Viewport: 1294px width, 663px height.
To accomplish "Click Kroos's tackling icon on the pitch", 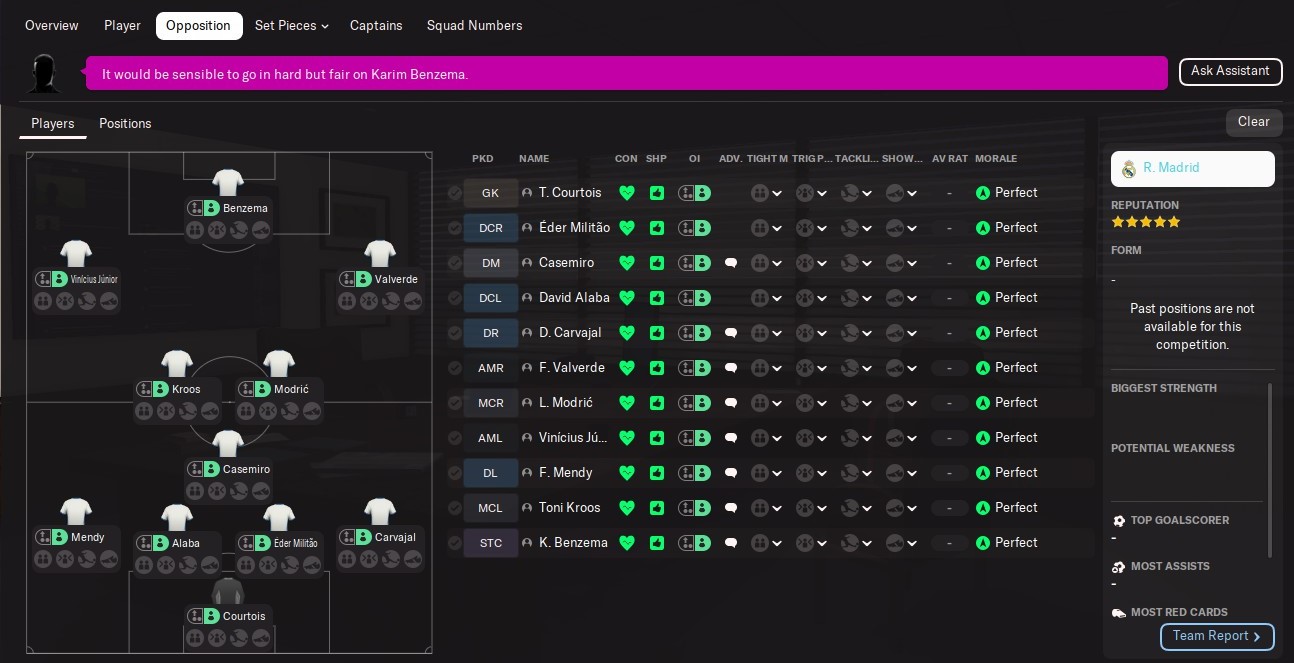I will point(187,411).
